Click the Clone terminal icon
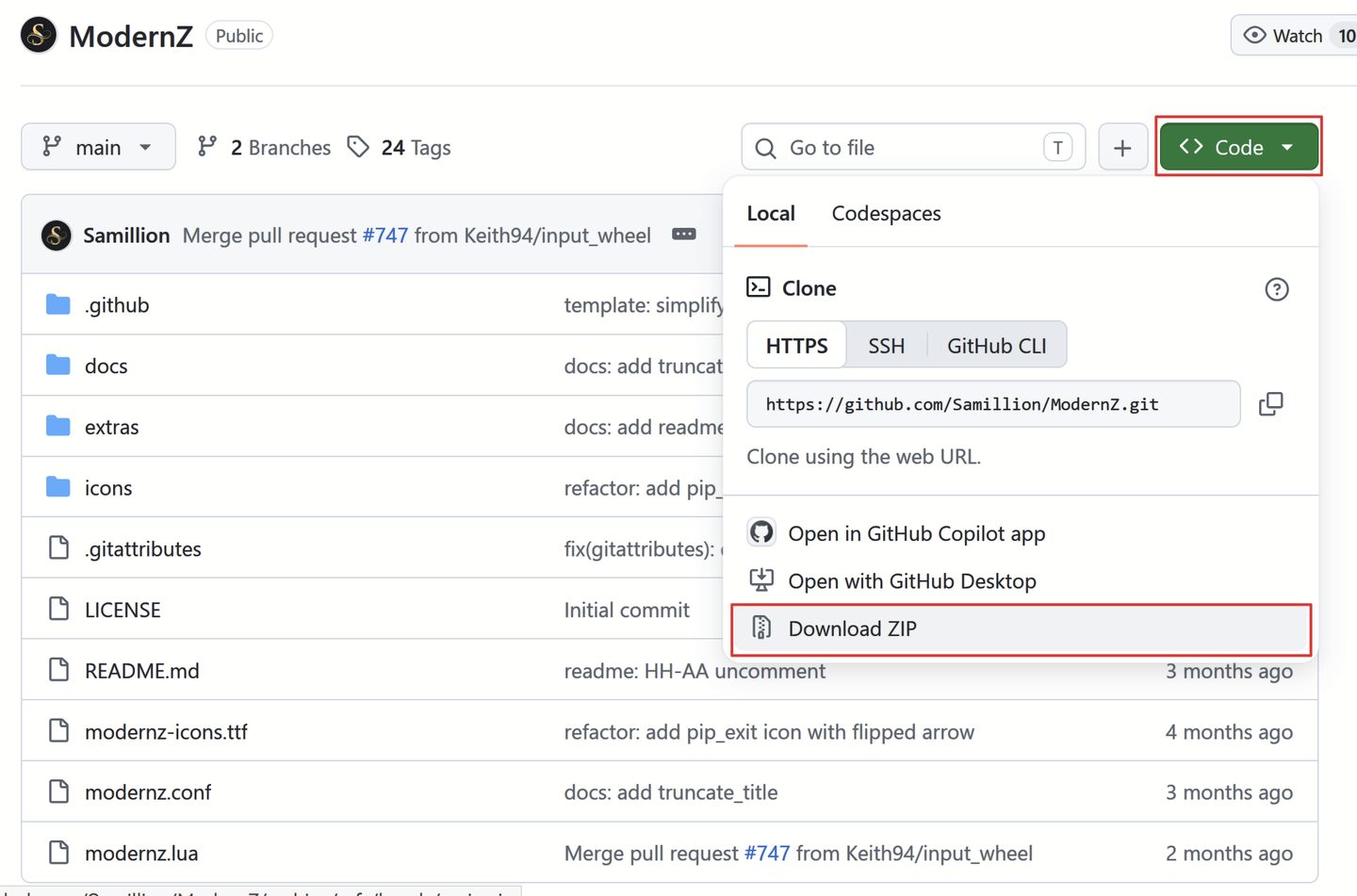The image size is (1357, 896). [759, 287]
